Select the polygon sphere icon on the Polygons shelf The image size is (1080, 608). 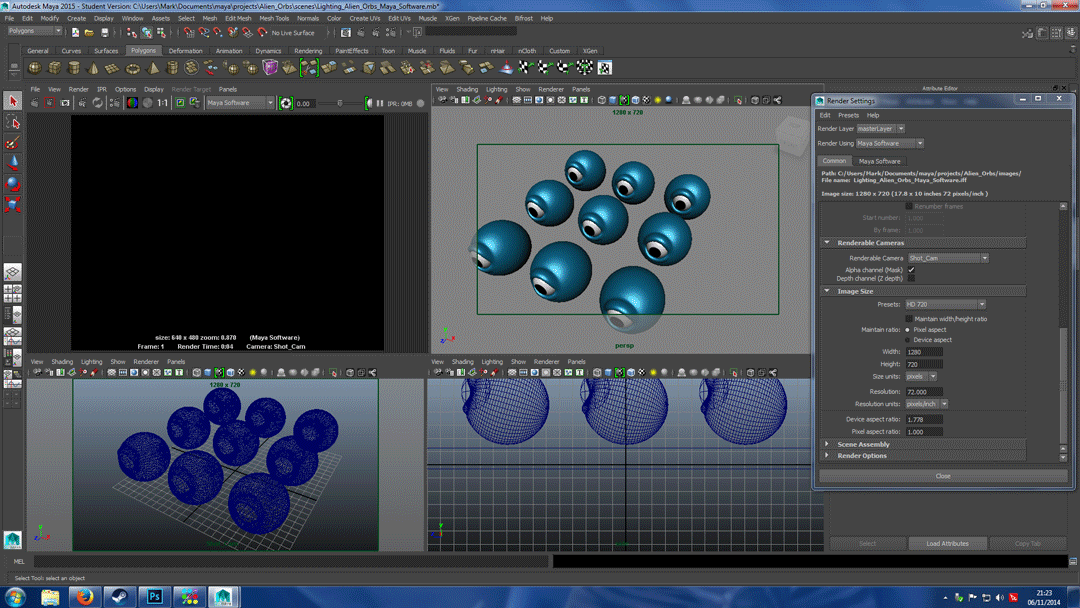pyautogui.click(x=34, y=67)
